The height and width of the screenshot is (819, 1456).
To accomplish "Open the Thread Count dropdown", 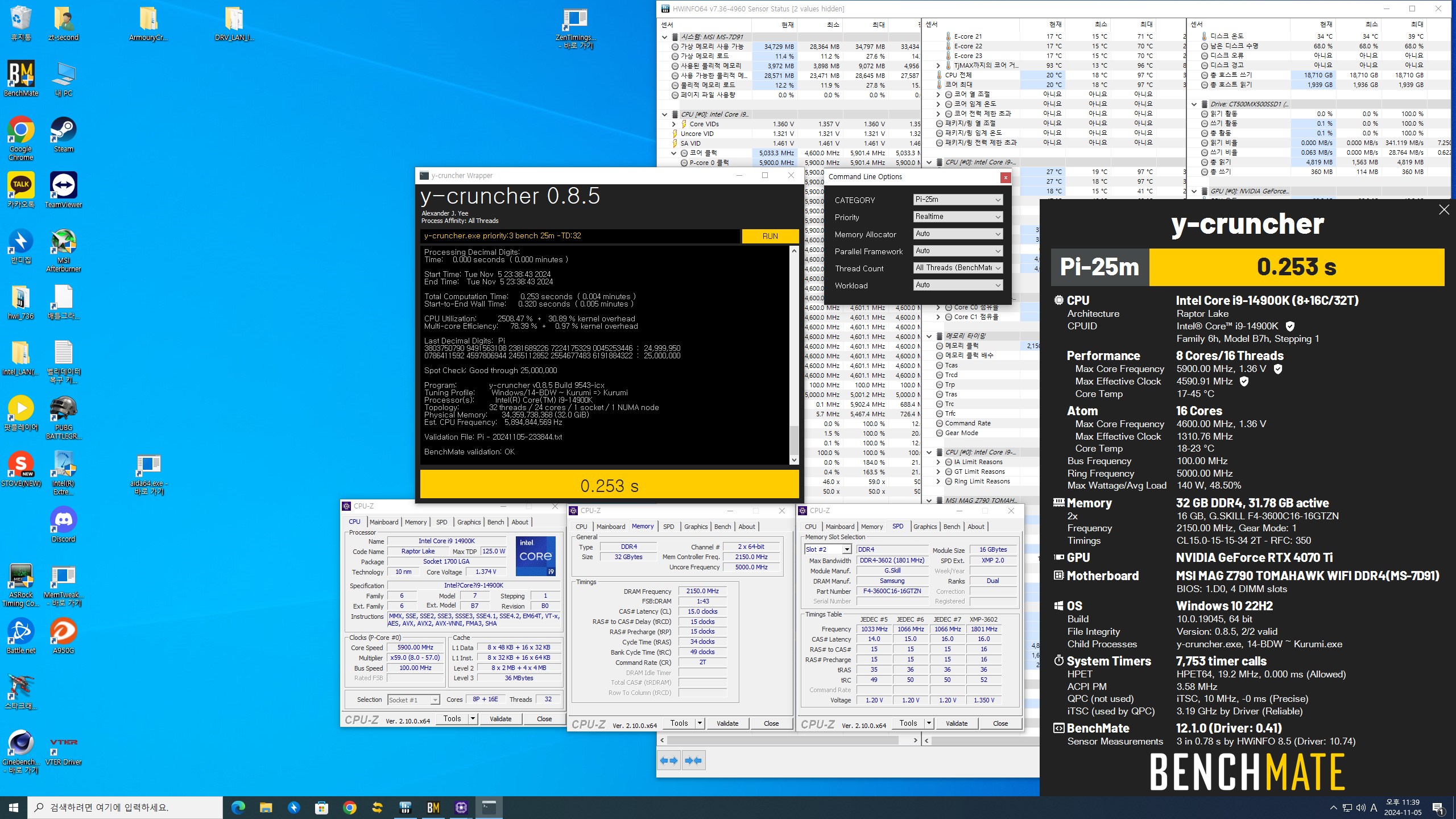I will click(958, 268).
